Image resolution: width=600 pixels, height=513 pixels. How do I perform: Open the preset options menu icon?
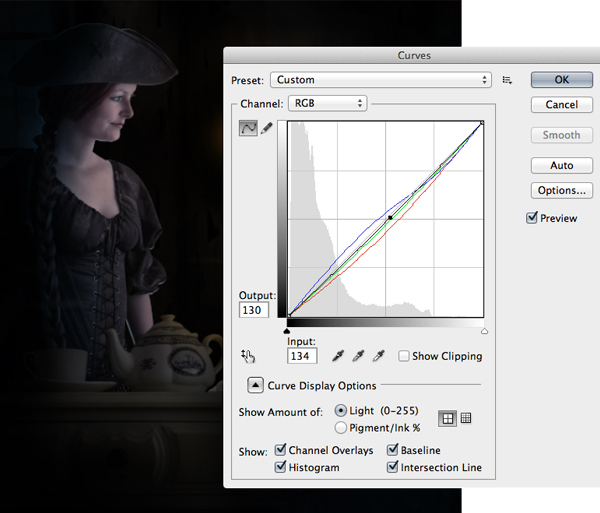(x=507, y=80)
